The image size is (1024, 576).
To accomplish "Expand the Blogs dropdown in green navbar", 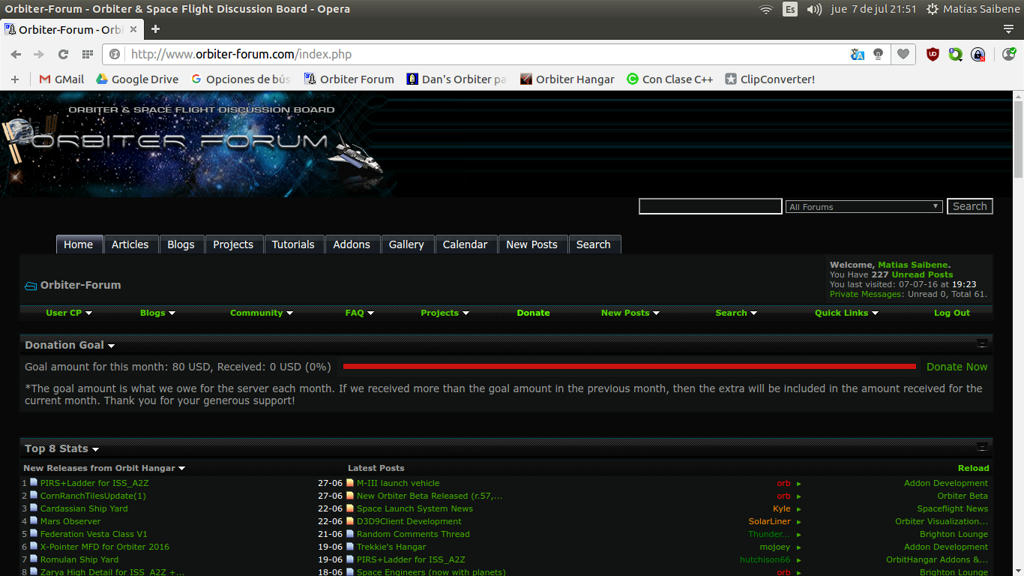I will click(x=157, y=313).
